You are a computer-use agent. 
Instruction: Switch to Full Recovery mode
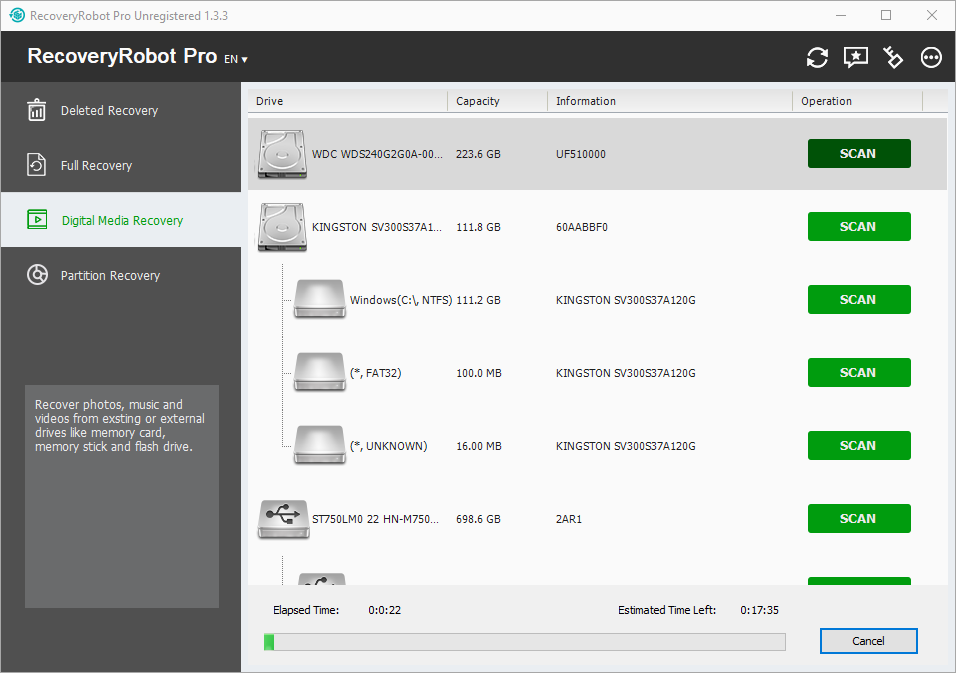[x=121, y=165]
